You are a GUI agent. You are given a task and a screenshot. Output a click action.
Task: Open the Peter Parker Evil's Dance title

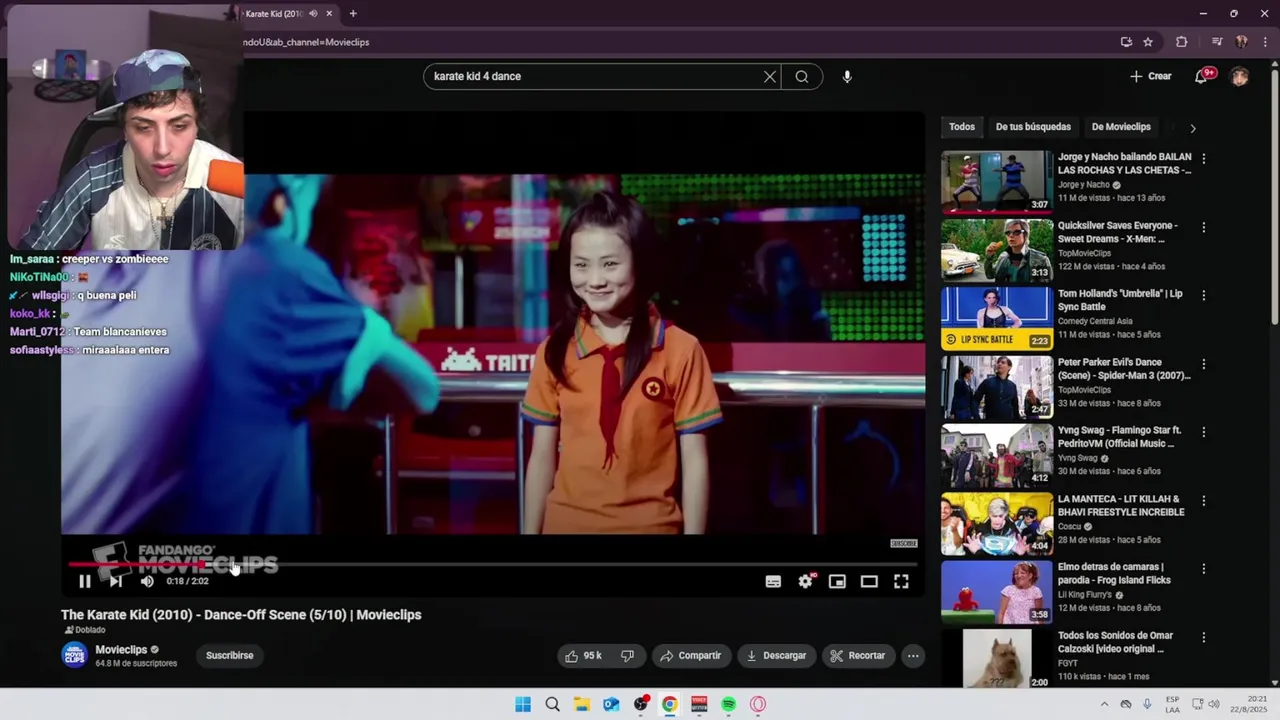(x=1124, y=368)
